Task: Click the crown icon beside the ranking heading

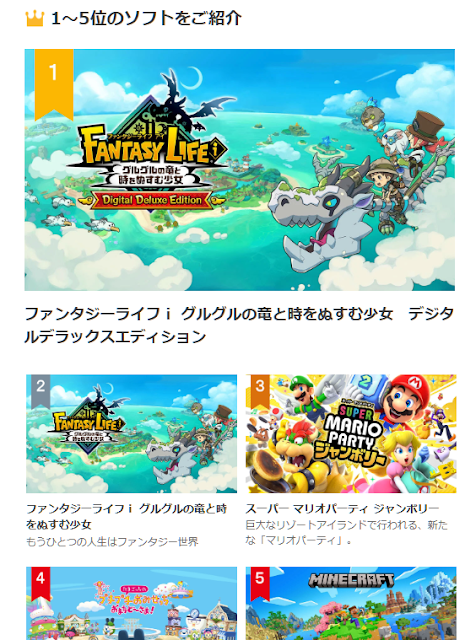Action: (x=34, y=18)
